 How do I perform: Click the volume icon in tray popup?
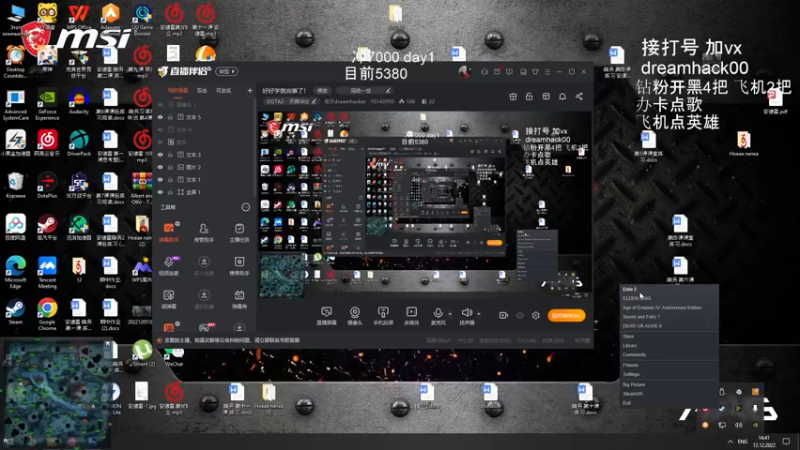coord(738,425)
